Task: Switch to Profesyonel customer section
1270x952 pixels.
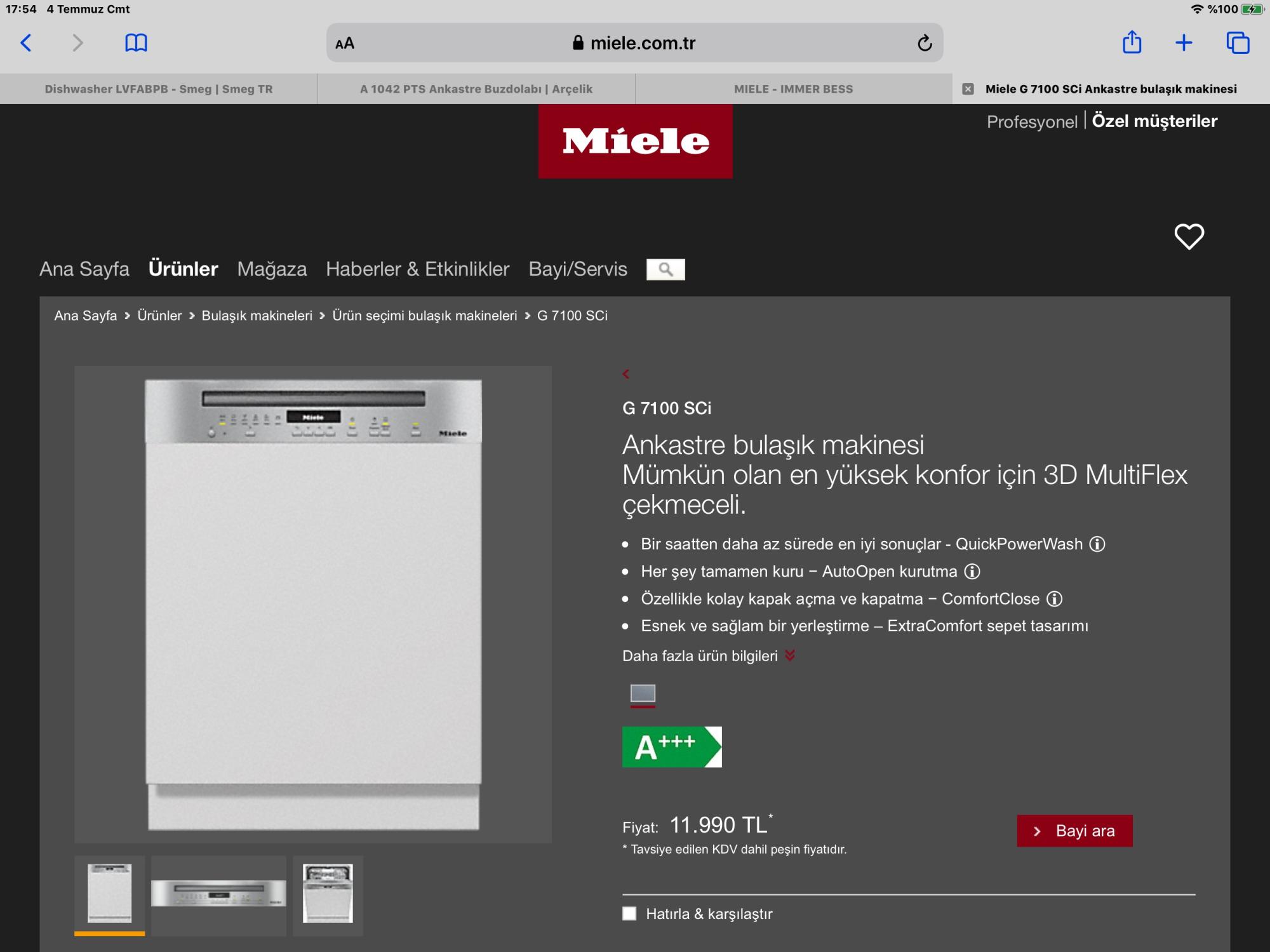Action: click(x=1032, y=122)
